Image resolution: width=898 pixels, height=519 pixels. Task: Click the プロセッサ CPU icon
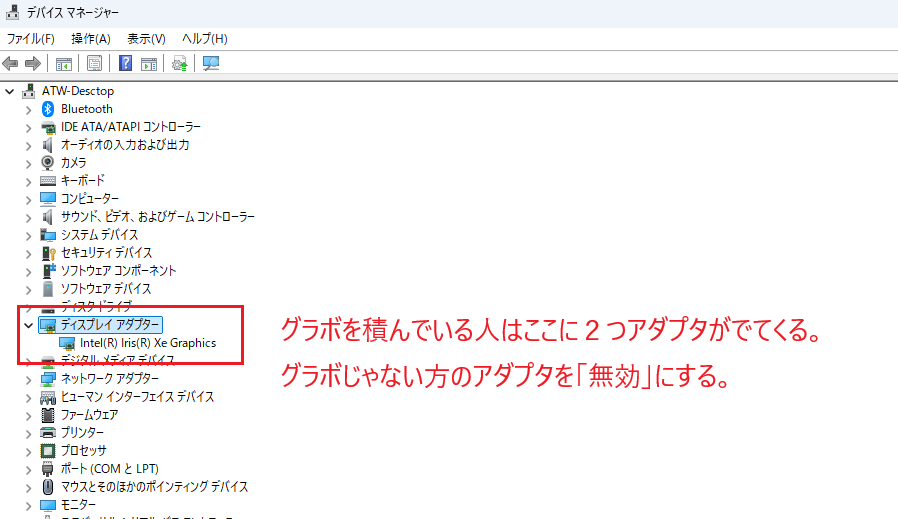tap(48, 451)
